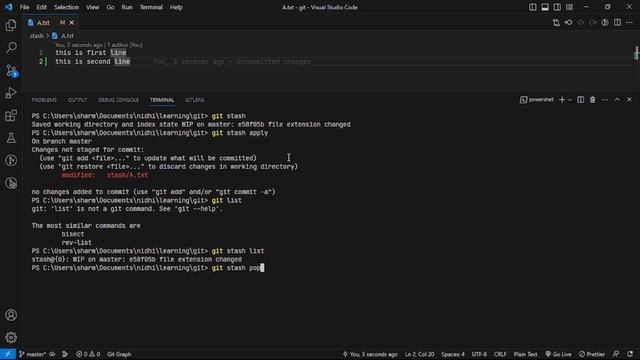Click Plain Text language mode
Image resolution: width=640 pixels, height=360 pixels.
(525, 354)
